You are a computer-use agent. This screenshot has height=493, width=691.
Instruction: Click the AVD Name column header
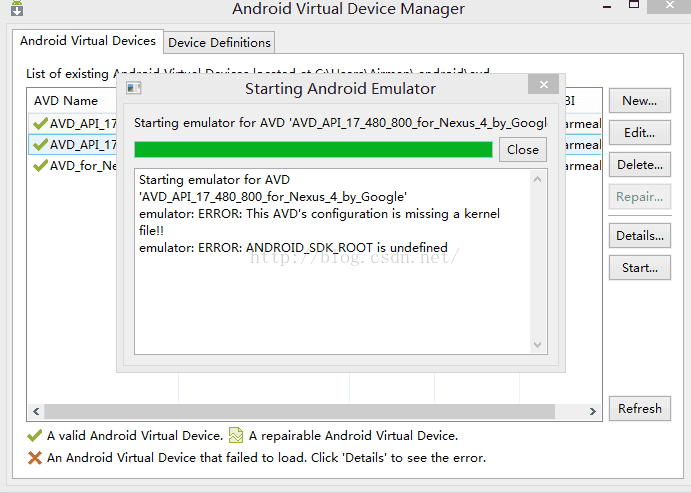point(66,101)
